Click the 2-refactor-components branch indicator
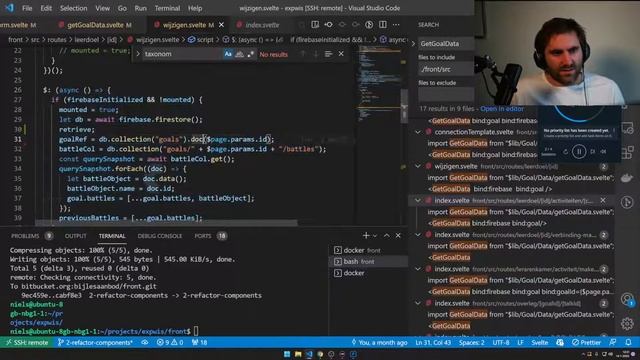This screenshot has height=360, width=640. [x=95, y=342]
